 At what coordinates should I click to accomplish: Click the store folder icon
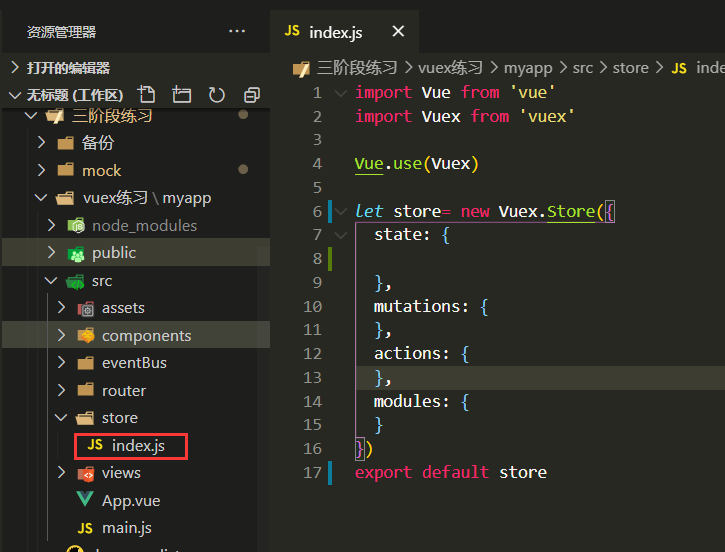click(x=85, y=418)
